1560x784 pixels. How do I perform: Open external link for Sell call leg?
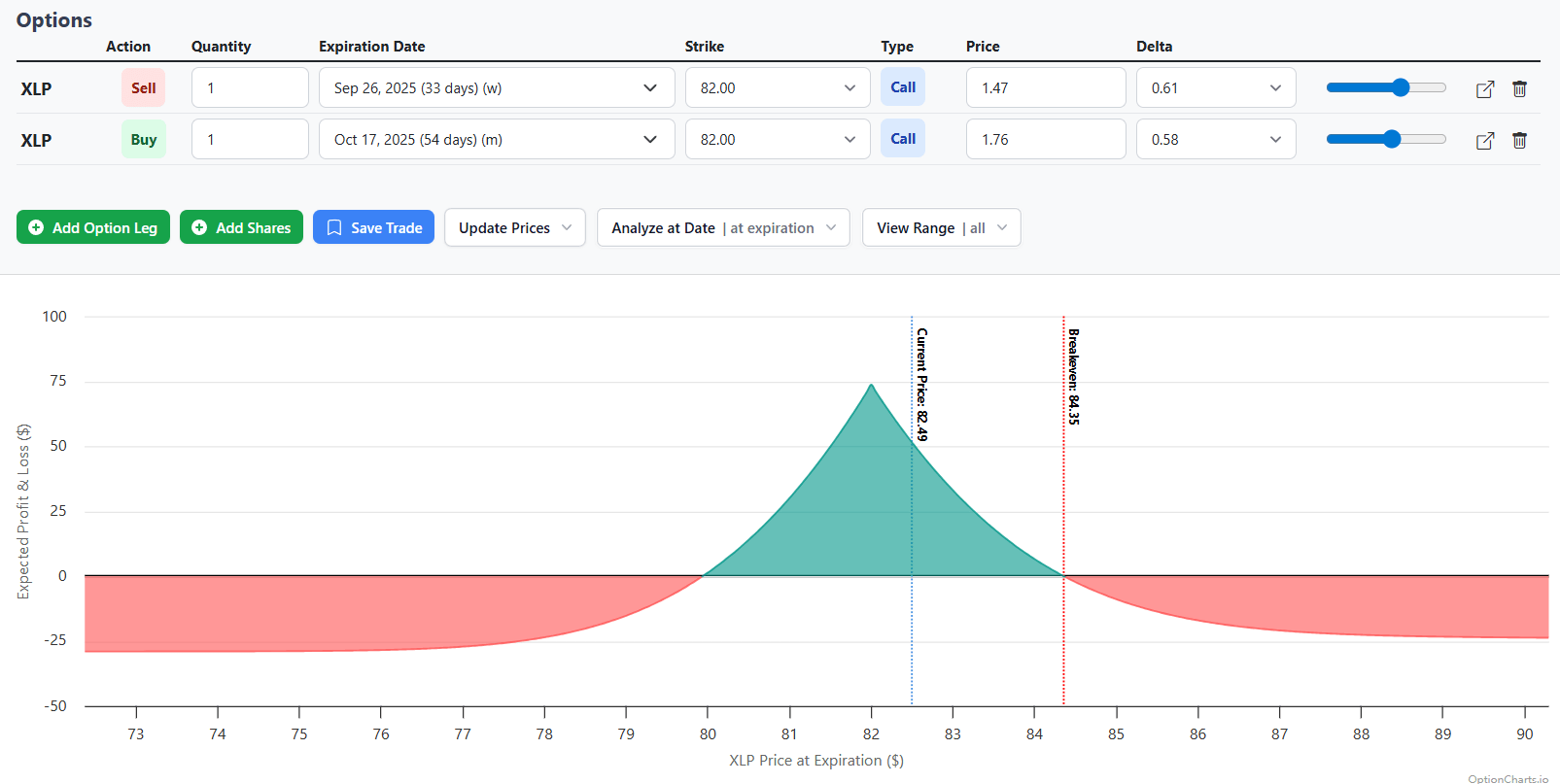[x=1484, y=89]
